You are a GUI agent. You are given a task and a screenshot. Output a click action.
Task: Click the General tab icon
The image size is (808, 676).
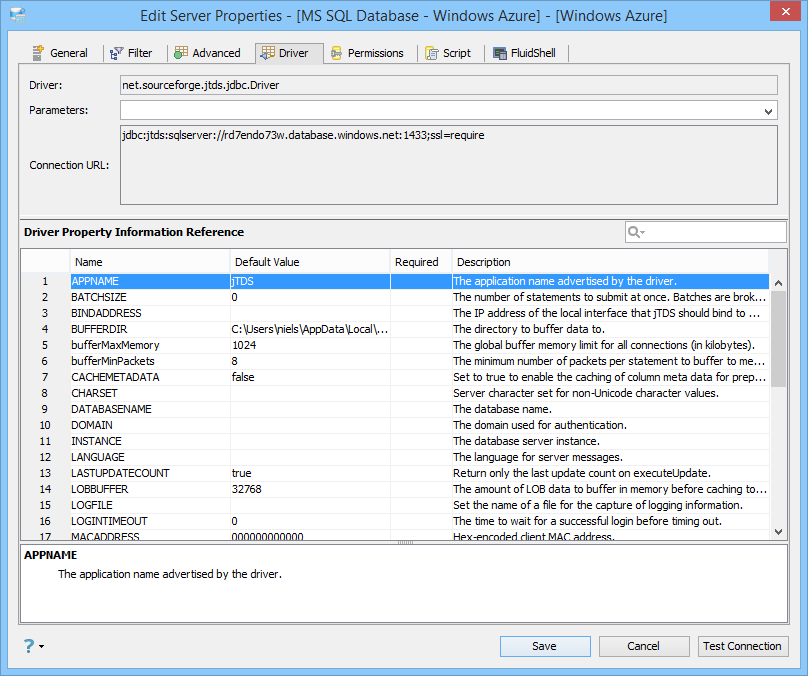pos(38,53)
